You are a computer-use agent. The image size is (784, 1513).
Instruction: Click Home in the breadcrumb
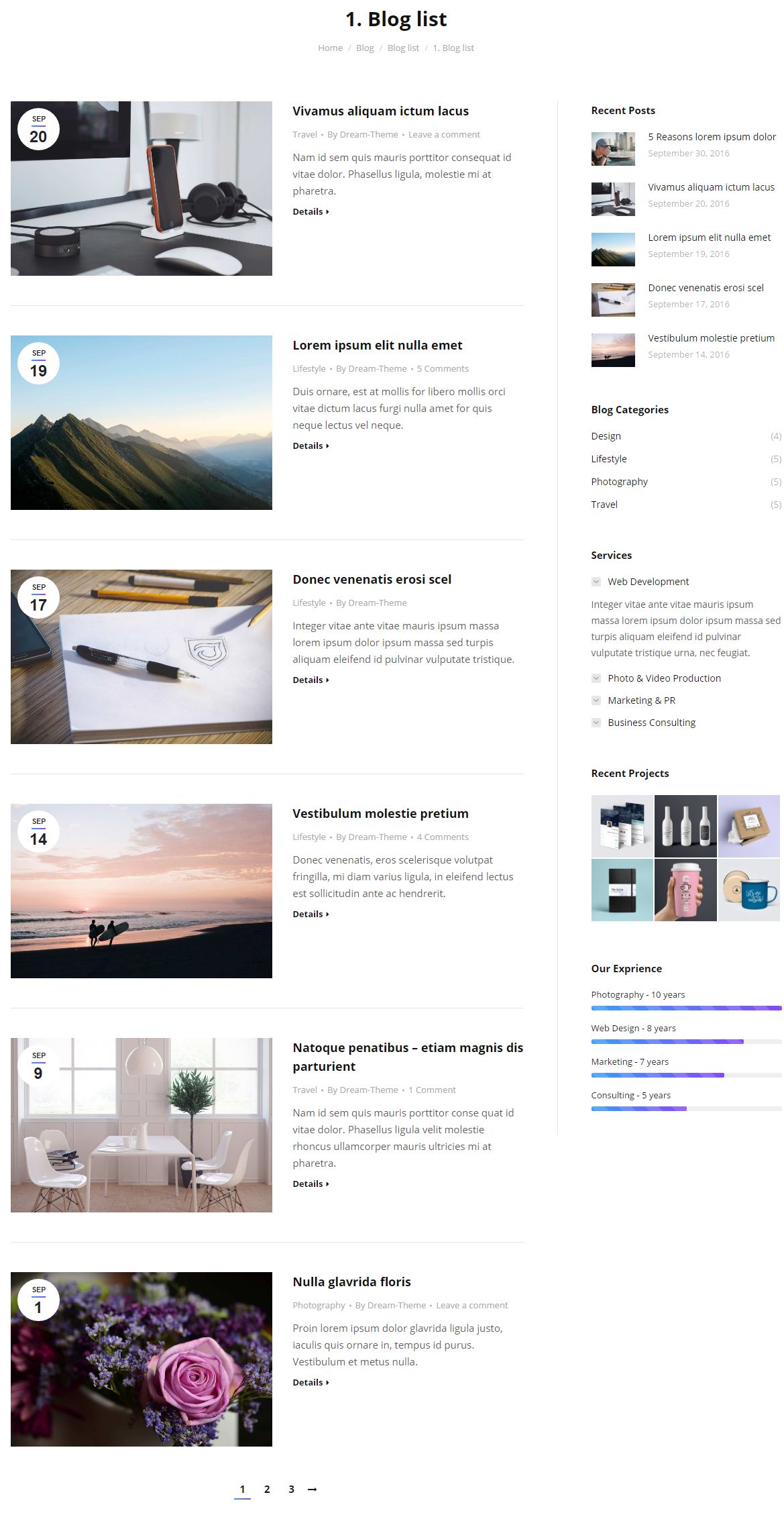(x=330, y=48)
